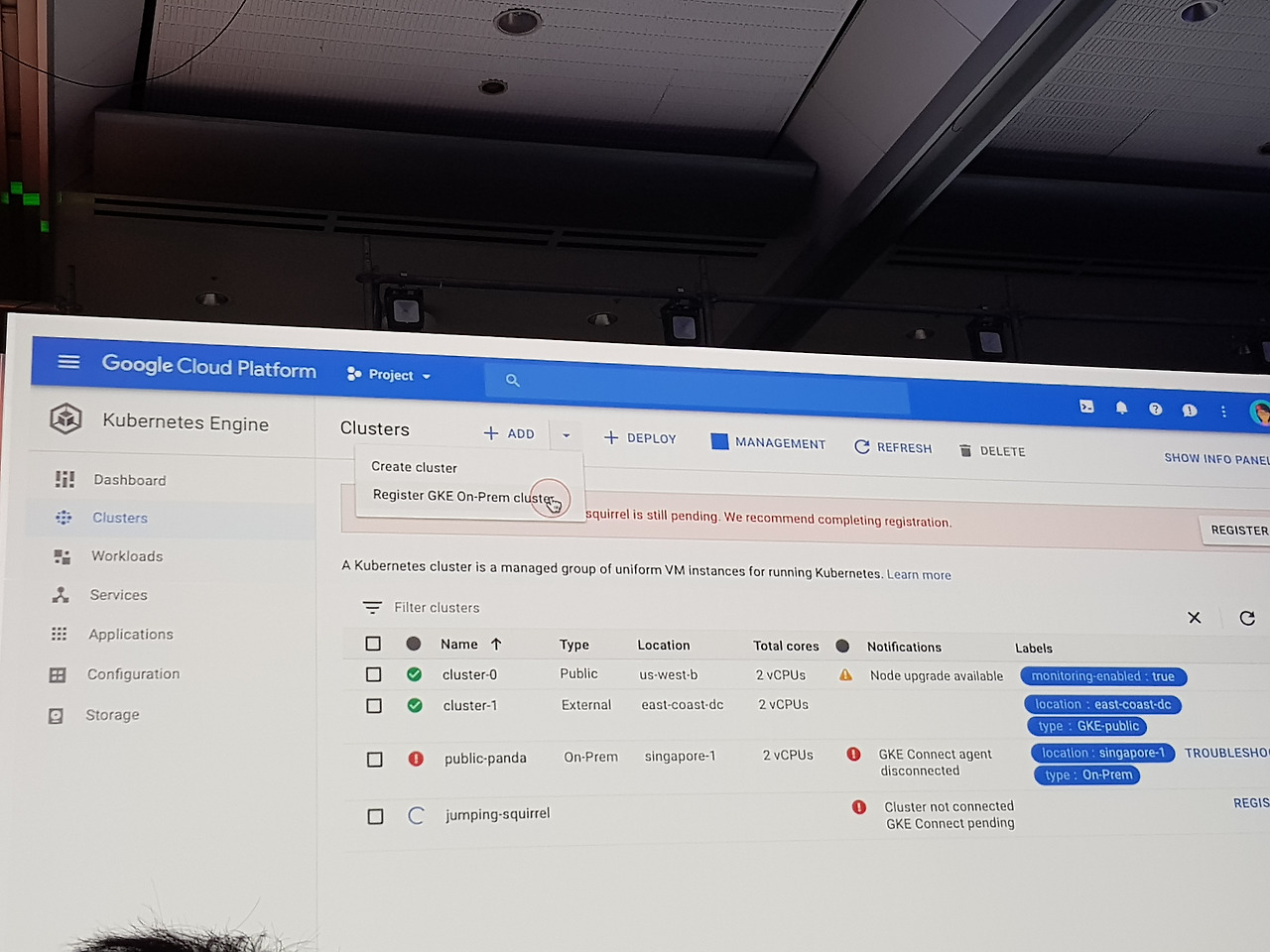This screenshot has width=1270, height=952.
Task: Click the green status check for cluster-0
Action: point(414,674)
